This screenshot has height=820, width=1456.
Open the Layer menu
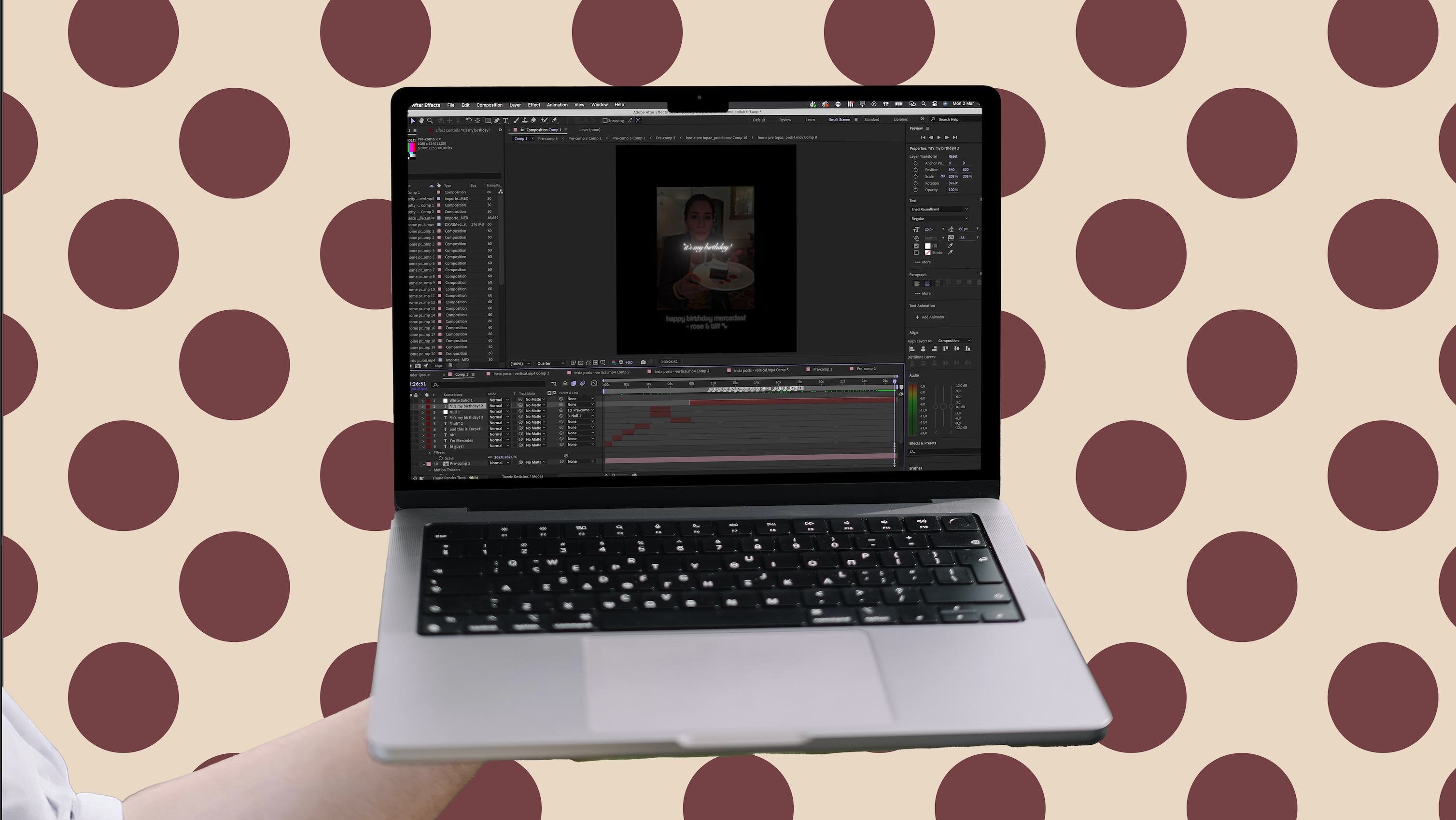(515, 105)
